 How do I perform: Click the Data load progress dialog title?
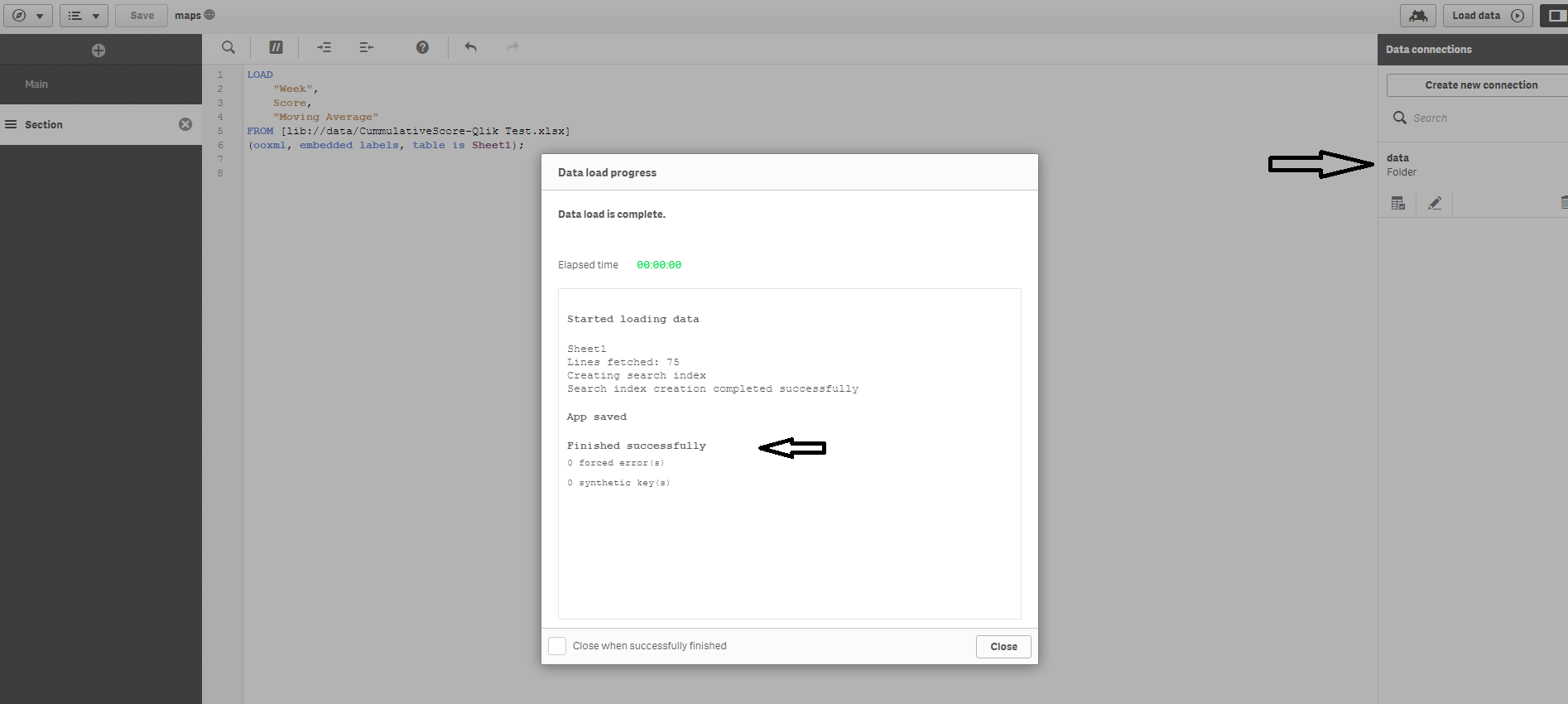pyautogui.click(x=607, y=173)
